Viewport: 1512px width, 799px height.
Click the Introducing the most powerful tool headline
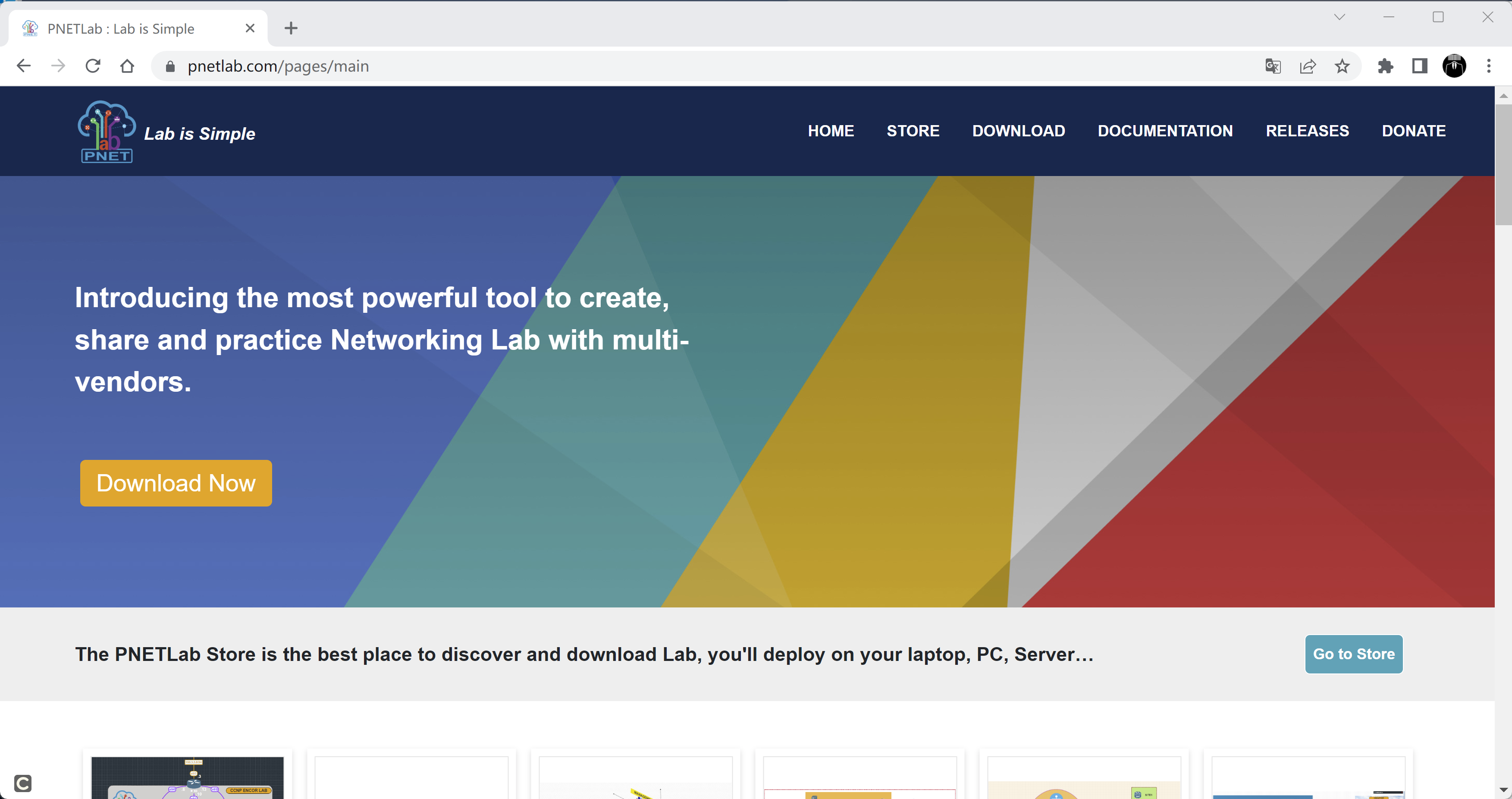[x=382, y=340]
